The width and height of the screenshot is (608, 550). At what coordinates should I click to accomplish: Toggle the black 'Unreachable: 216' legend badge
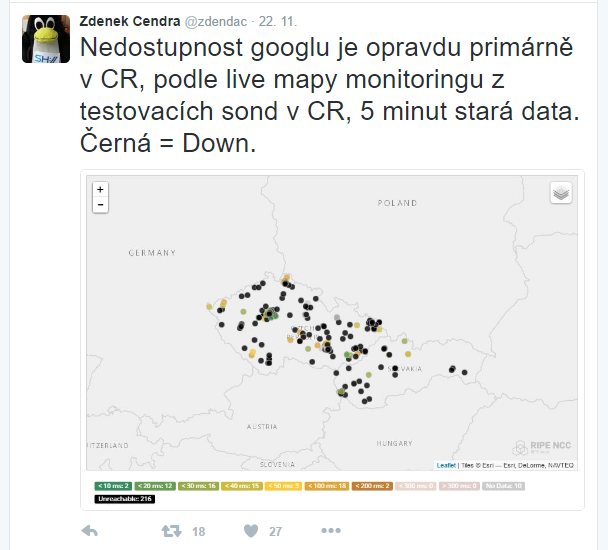123,497
